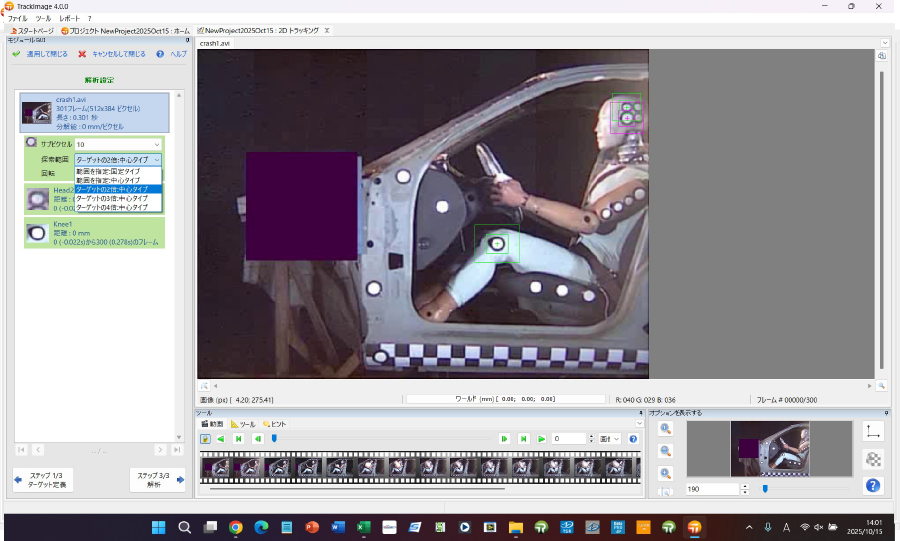Choose 範囲を指定:固定タイプ option in the list
Image resolution: width=900 pixels, height=541 pixels.
[x=112, y=172]
